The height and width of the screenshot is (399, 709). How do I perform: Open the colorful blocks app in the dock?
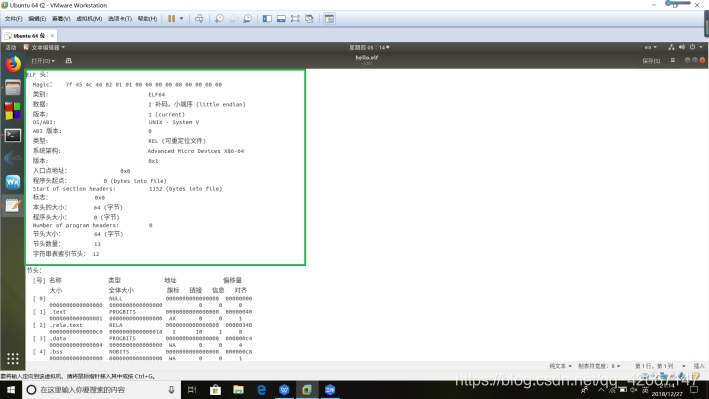[x=13, y=111]
